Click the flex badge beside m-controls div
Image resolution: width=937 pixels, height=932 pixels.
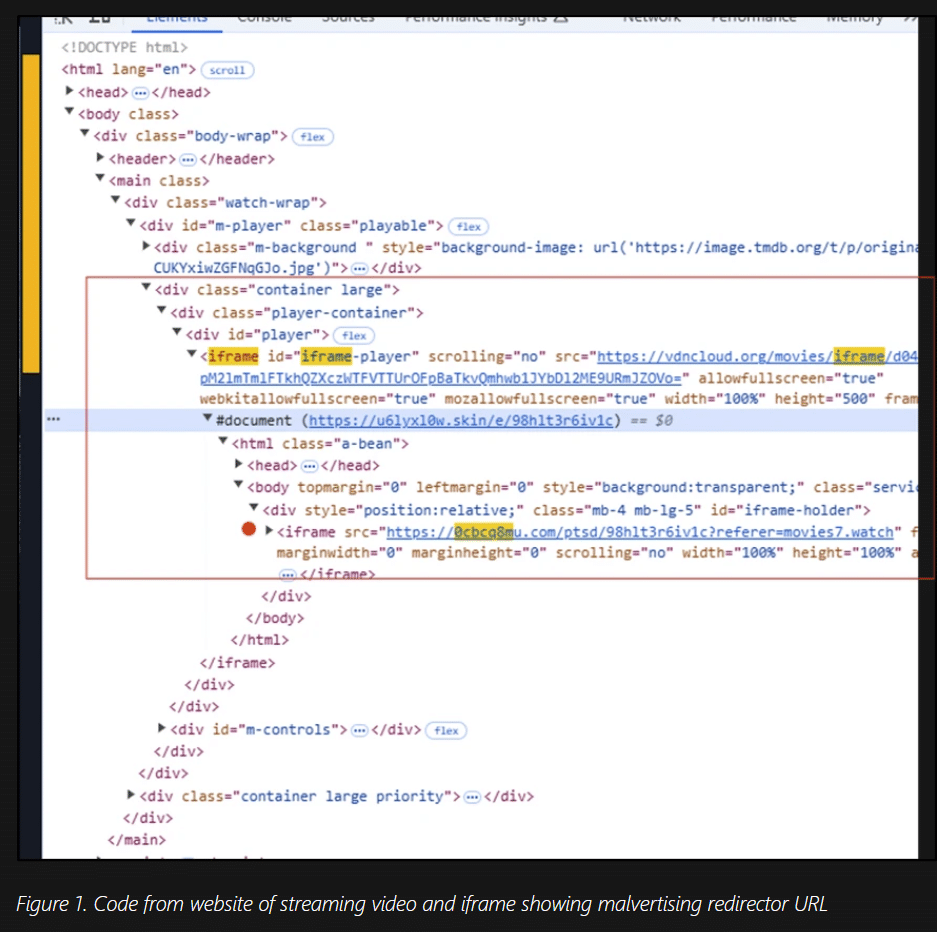(x=446, y=731)
